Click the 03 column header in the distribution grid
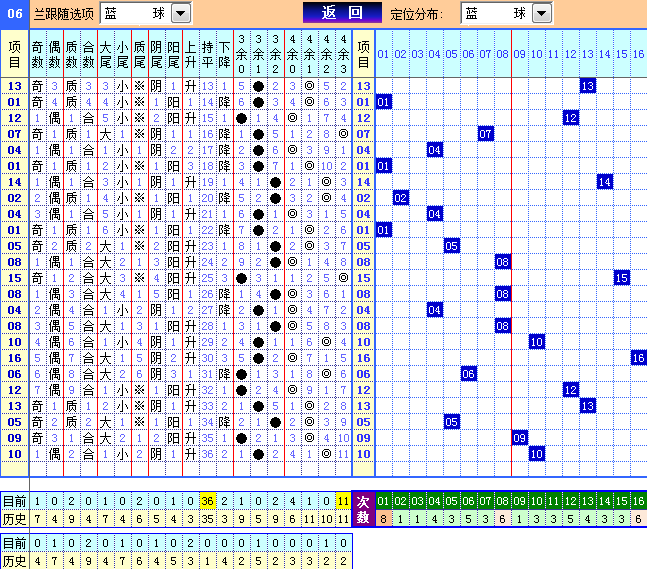Viewport: 647px width, 569px height. click(417, 54)
